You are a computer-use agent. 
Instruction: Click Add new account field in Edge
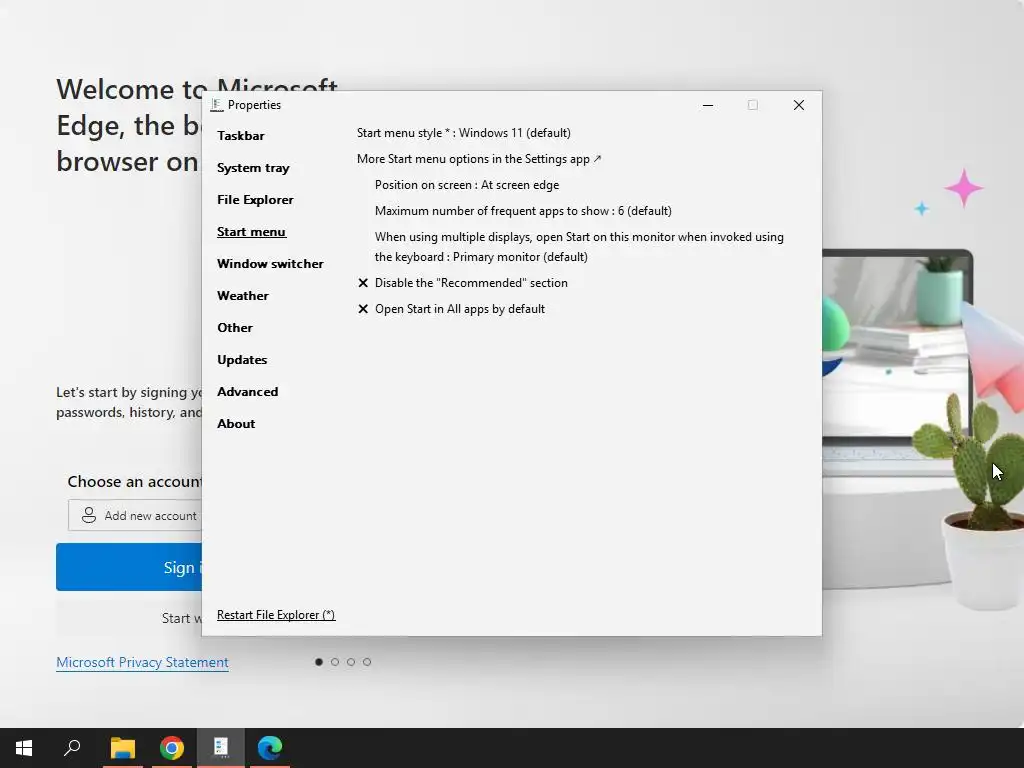click(x=135, y=515)
